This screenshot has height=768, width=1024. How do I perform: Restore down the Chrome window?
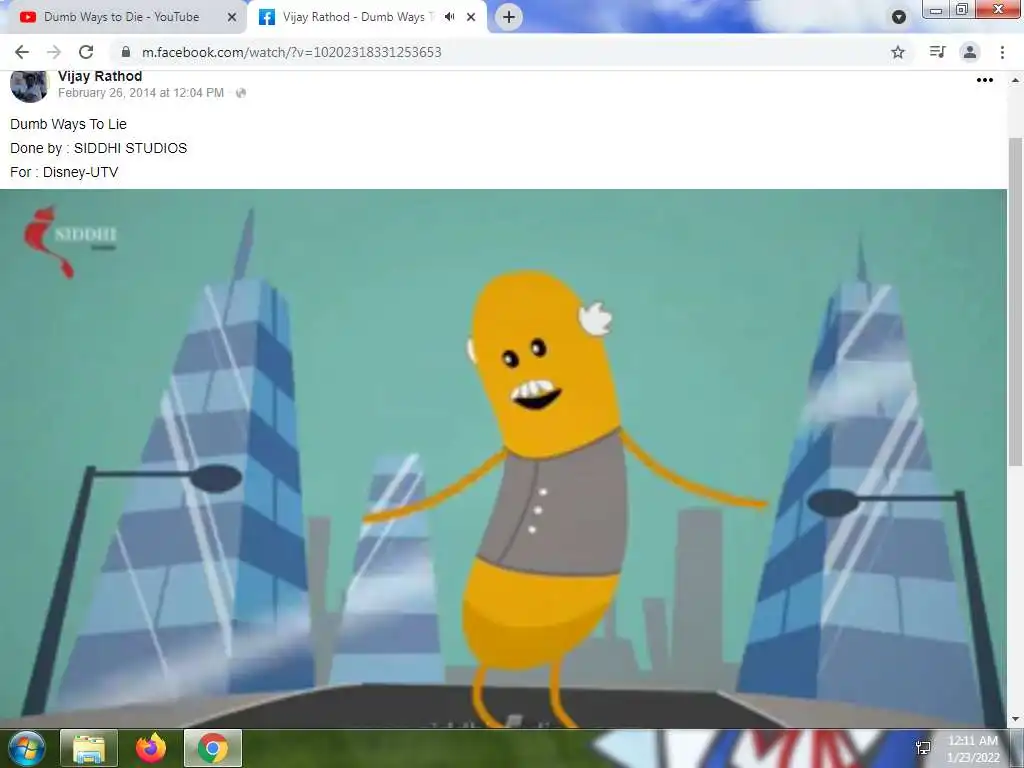961,9
